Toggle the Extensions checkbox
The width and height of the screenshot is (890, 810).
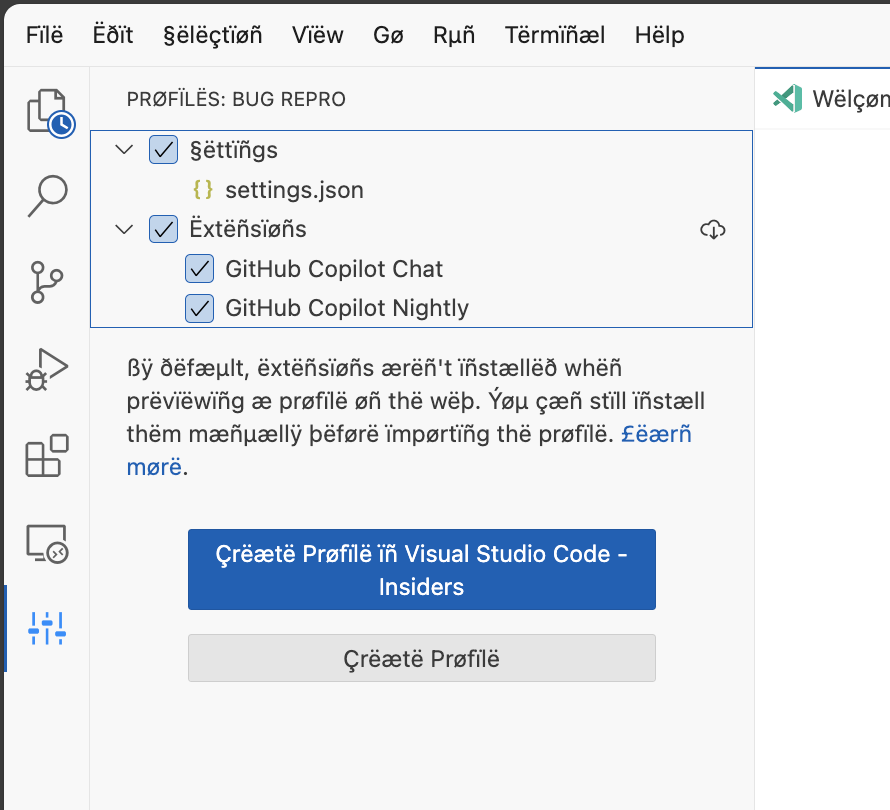163,229
